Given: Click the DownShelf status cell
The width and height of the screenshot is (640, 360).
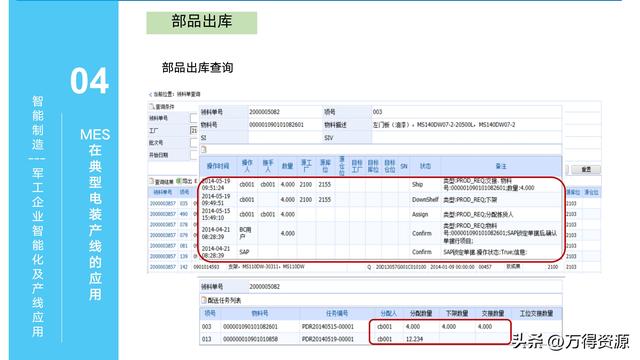Looking at the screenshot, I should point(425,200).
